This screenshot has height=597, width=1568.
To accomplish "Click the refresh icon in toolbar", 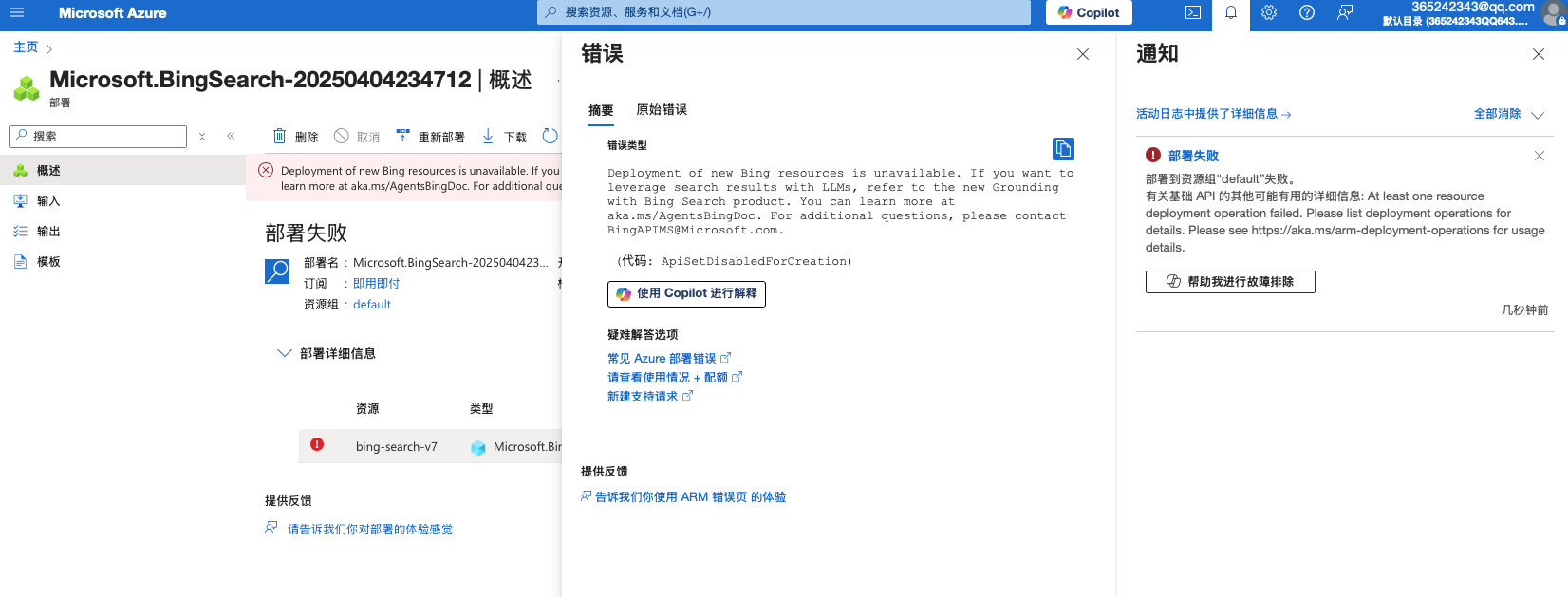I will [x=550, y=136].
